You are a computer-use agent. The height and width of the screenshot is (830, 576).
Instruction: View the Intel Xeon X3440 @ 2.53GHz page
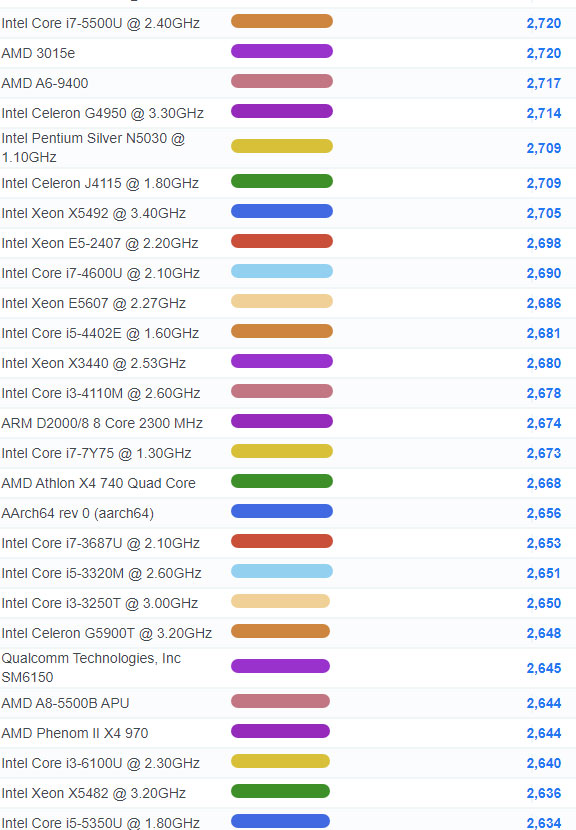(94, 363)
